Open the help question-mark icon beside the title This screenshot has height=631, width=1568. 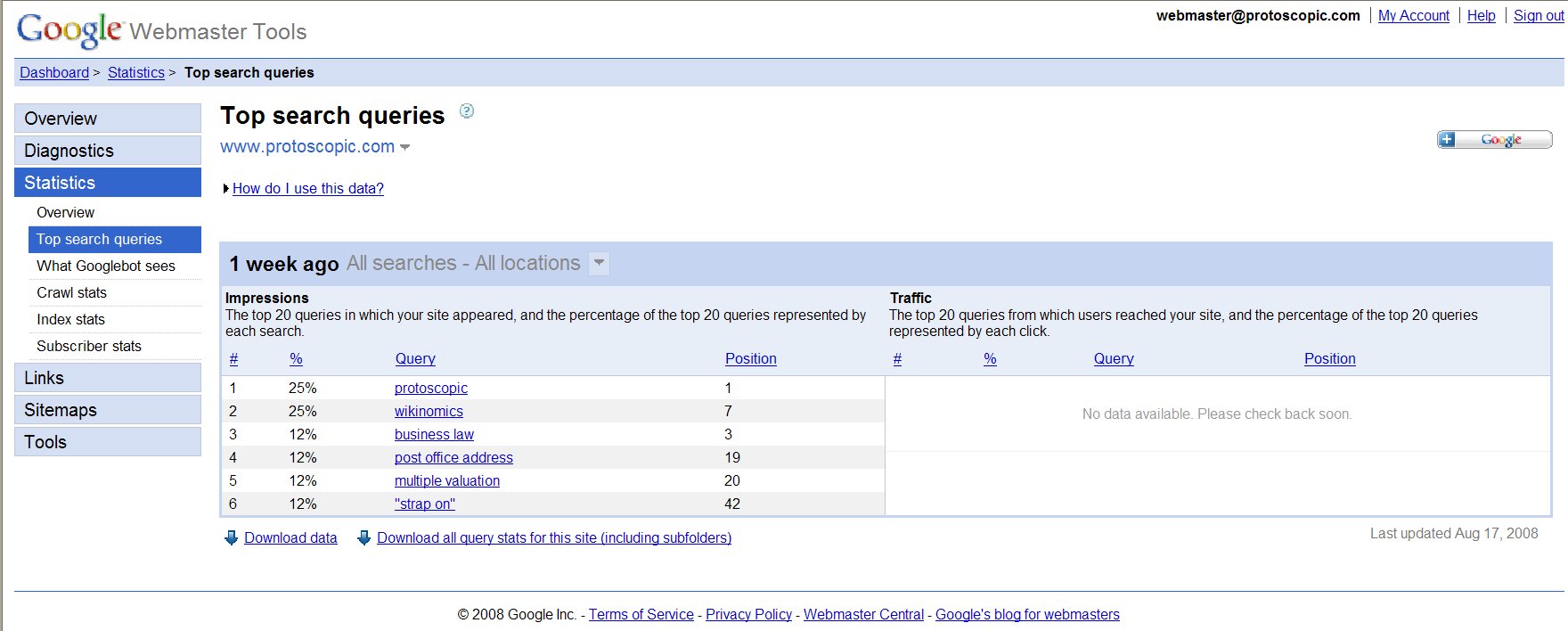pos(467,111)
